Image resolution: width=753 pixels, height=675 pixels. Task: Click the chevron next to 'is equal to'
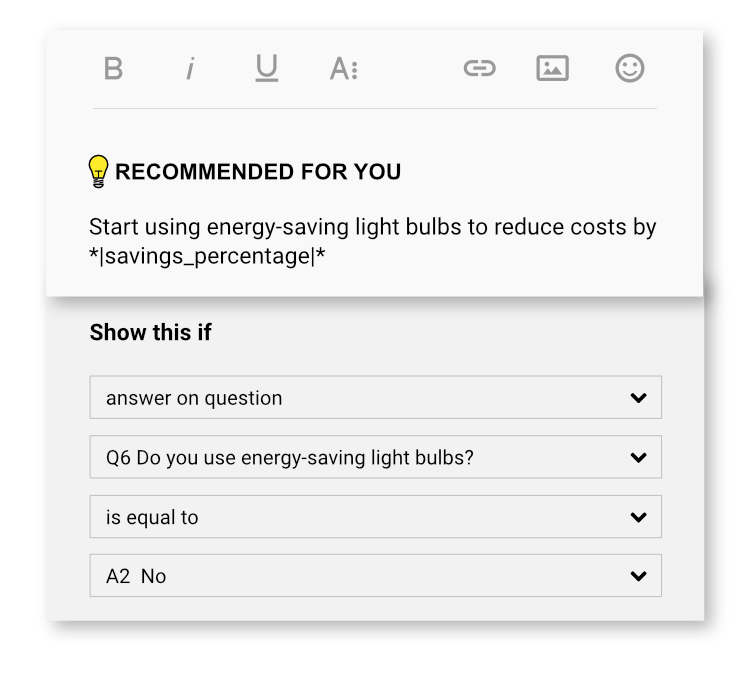click(639, 517)
